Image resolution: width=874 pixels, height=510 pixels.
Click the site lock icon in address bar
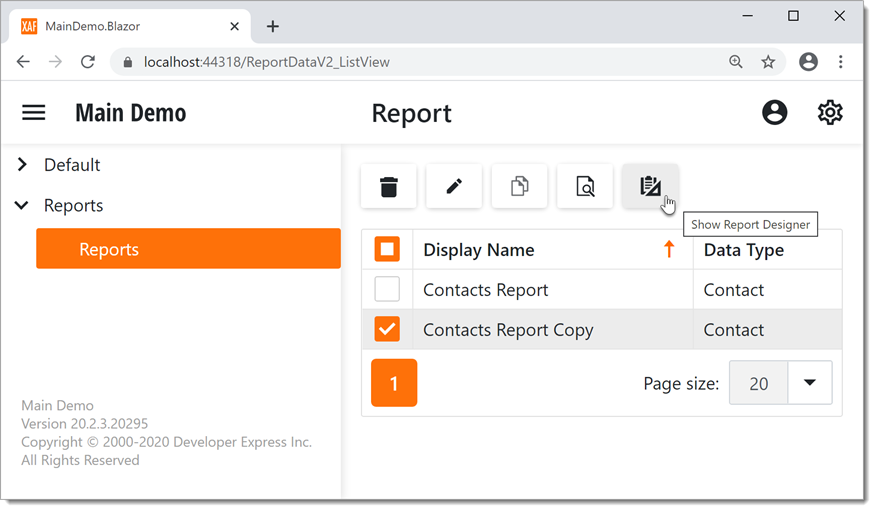point(128,62)
